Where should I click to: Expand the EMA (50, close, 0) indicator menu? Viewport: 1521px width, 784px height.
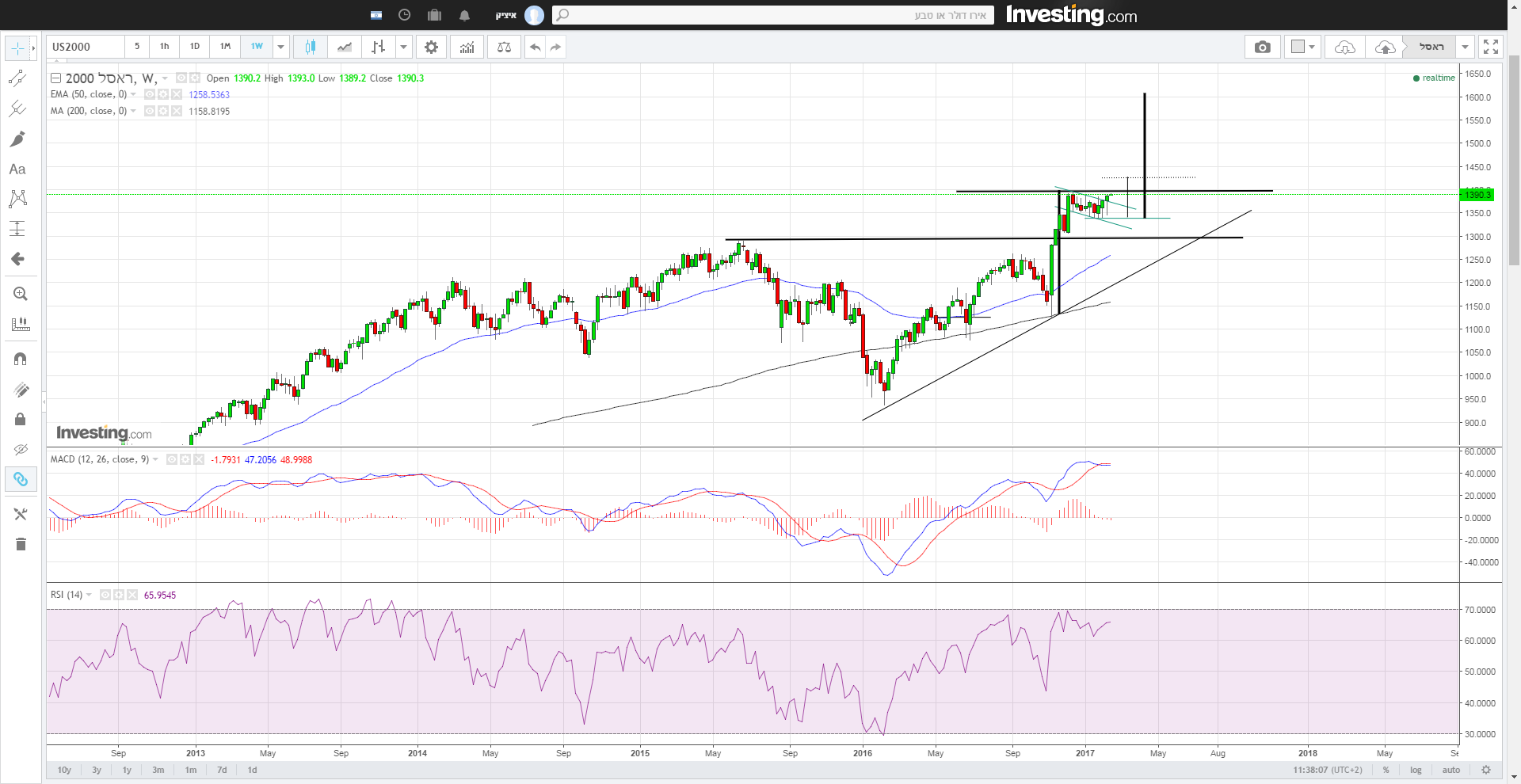pos(133,94)
